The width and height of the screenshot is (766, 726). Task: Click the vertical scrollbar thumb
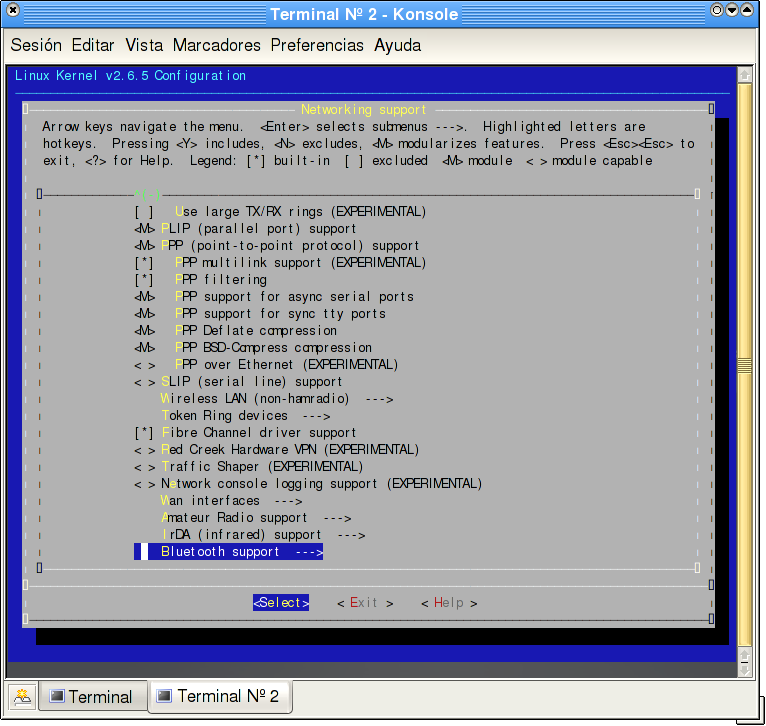click(x=745, y=365)
